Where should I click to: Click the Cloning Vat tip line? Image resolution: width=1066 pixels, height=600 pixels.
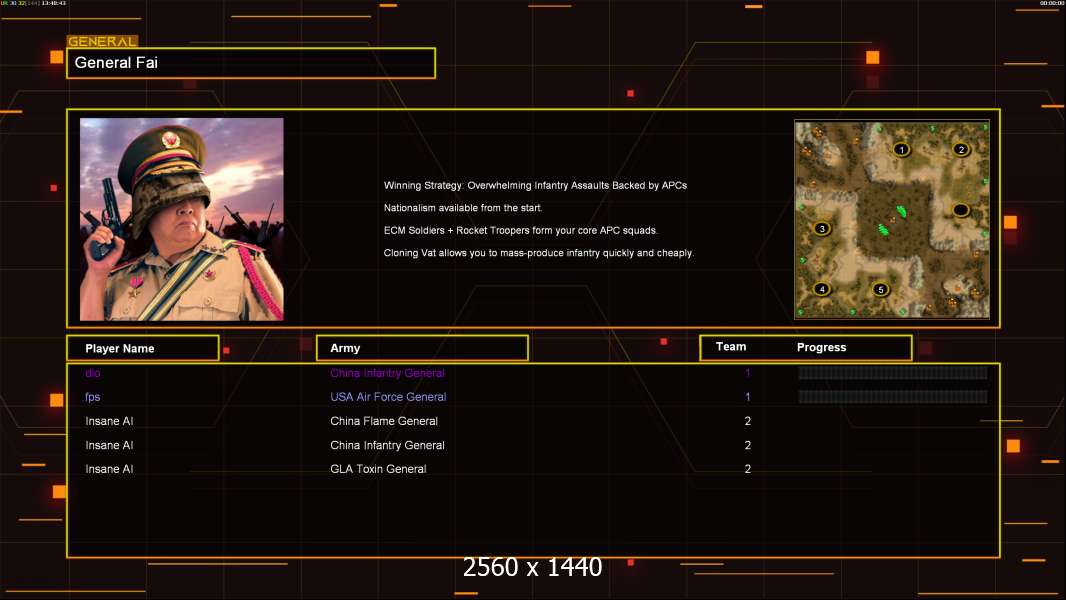point(538,253)
